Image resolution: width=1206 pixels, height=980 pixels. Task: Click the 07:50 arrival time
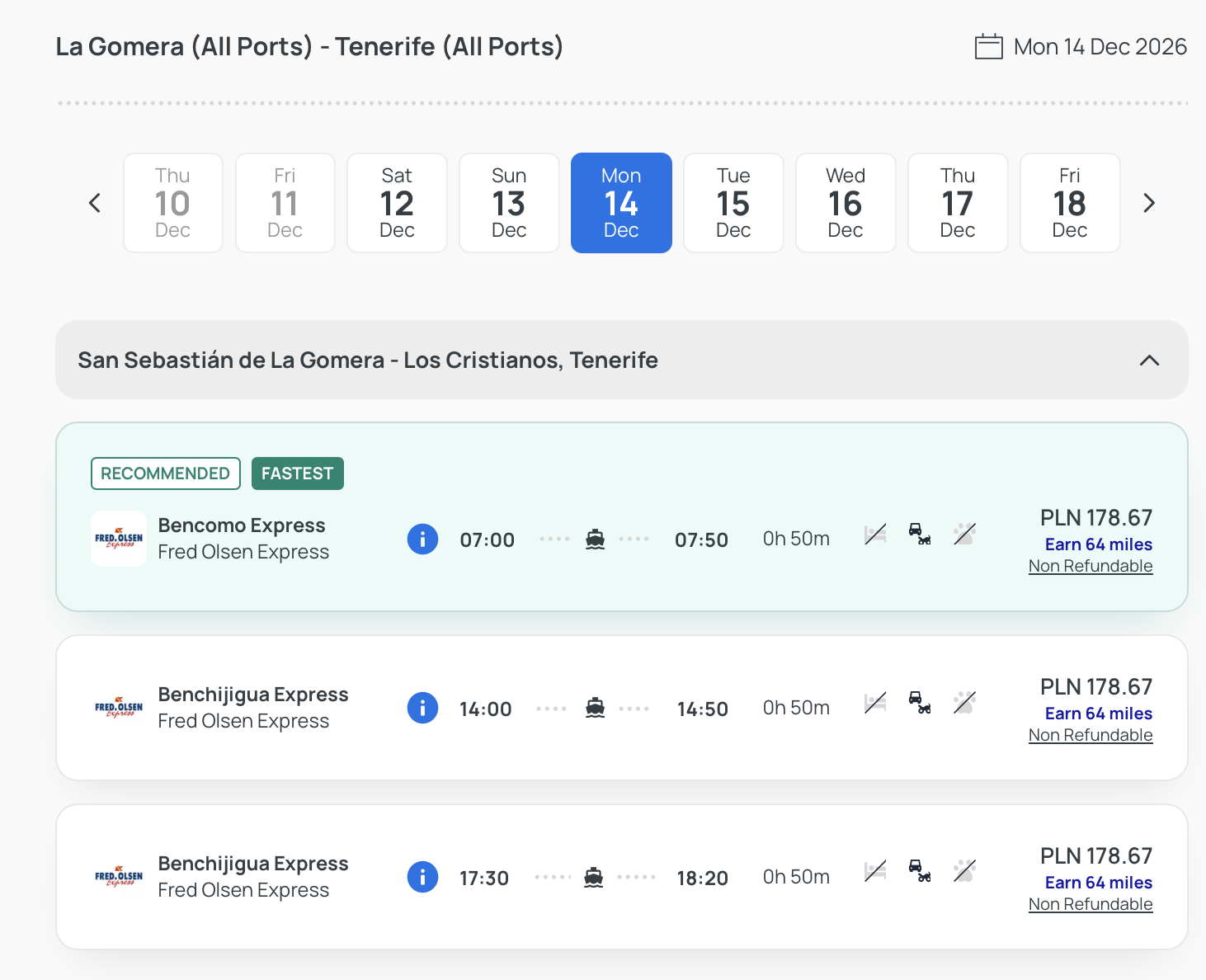tap(701, 540)
